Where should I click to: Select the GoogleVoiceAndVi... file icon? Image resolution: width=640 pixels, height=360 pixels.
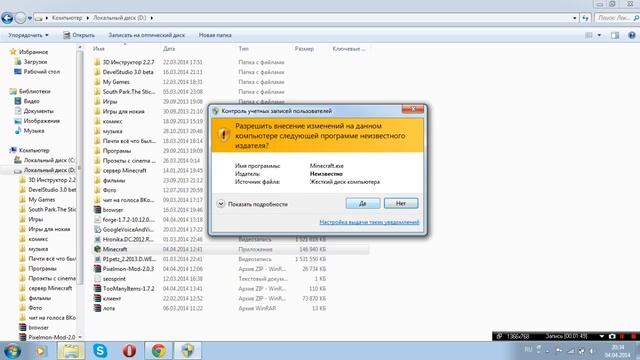click(97, 229)
